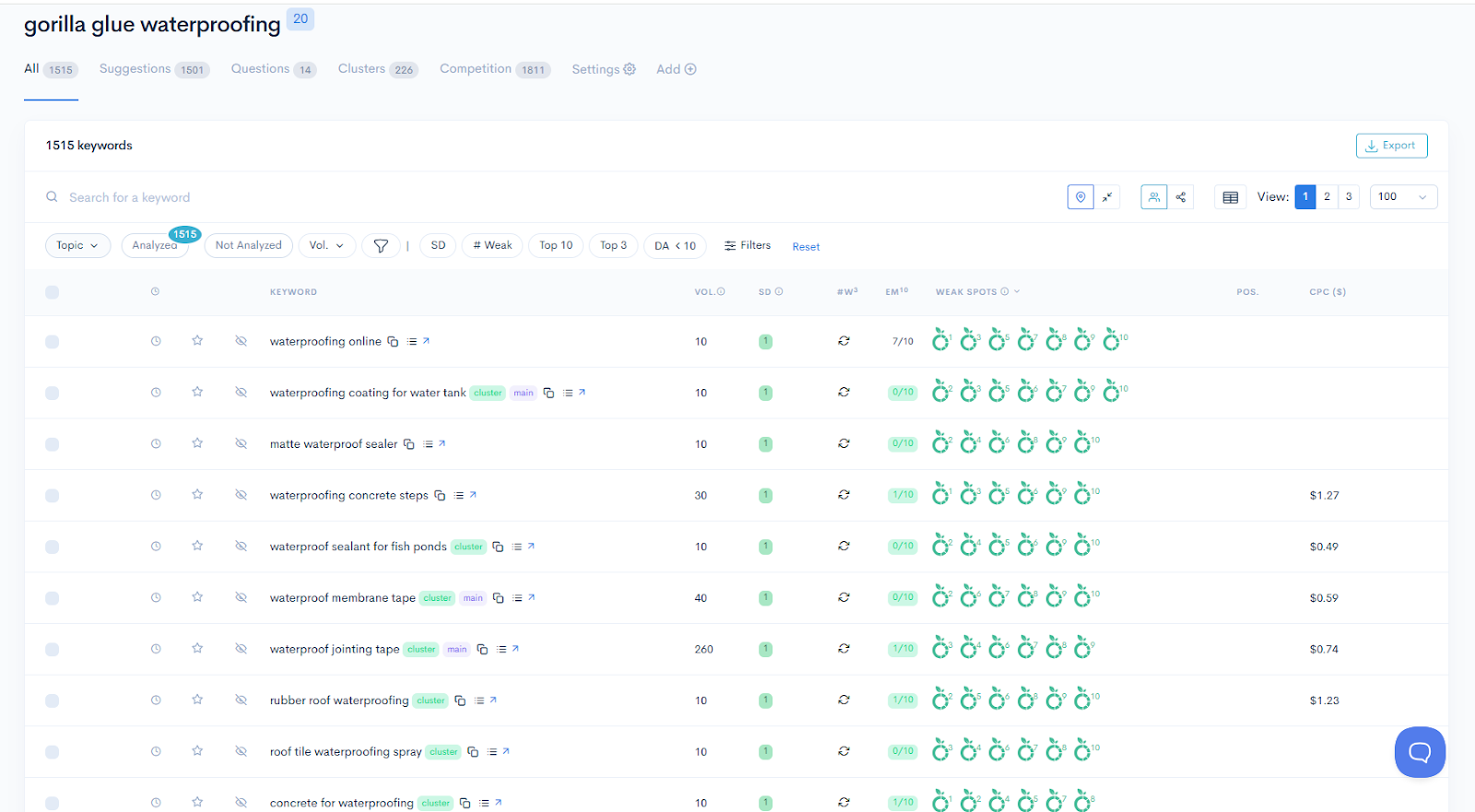Copy the 'roof tile waterproofing spray' keyword
Viewport: 1475px width, 812px height.
point(473,752)
